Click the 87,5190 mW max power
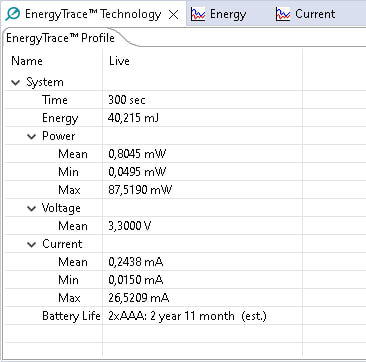This screenshot has width=366, height=362. [x=140, y=190]
